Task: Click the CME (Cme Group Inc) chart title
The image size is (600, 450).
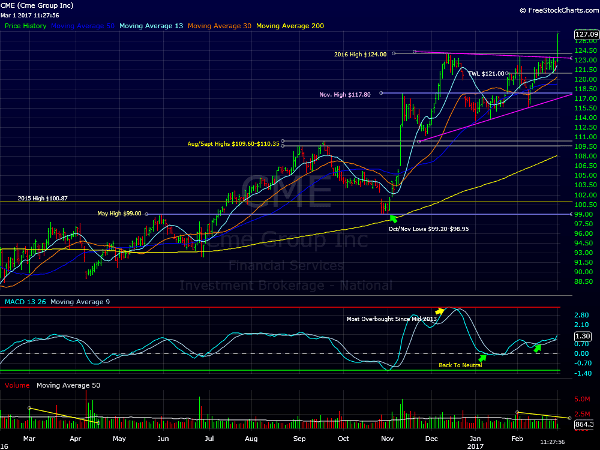Action: pyautogui.click(x=37, y=5)
